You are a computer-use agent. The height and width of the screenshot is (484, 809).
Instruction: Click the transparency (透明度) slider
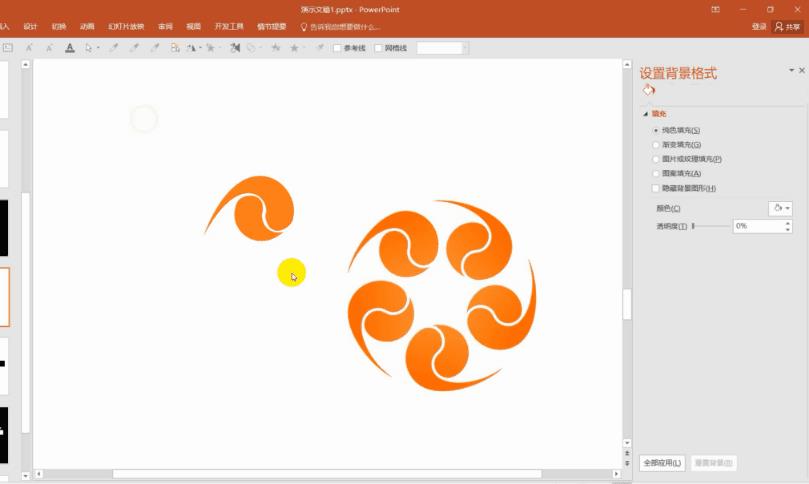(710, 227)
